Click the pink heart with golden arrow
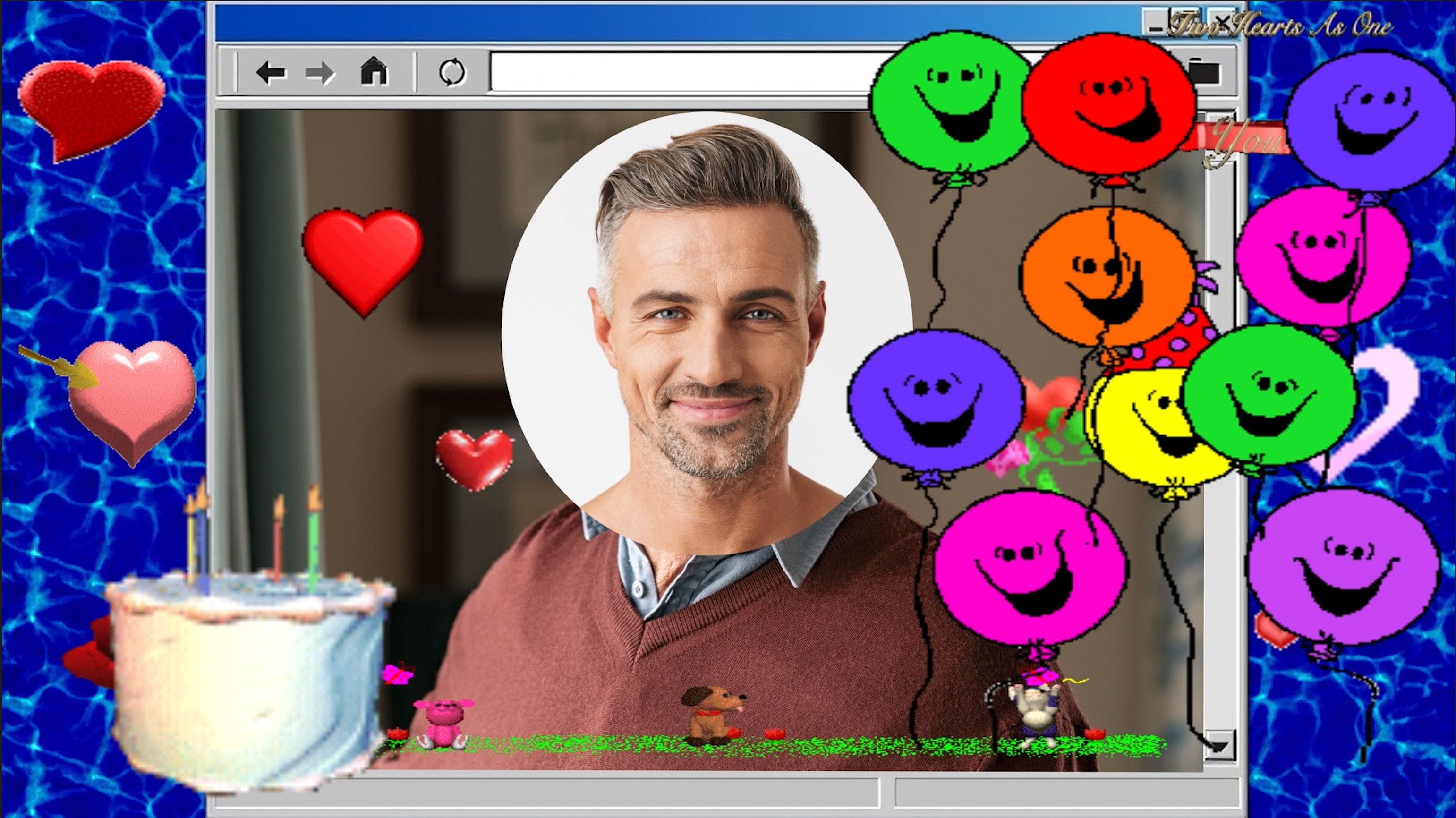The height and width of the screenshot is (818, 1456). pos(131,396)
